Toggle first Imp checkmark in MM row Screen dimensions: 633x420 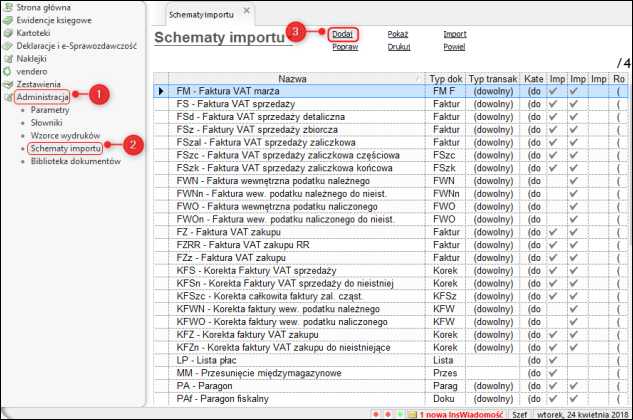pyautogui.click(x=553, y=373)
